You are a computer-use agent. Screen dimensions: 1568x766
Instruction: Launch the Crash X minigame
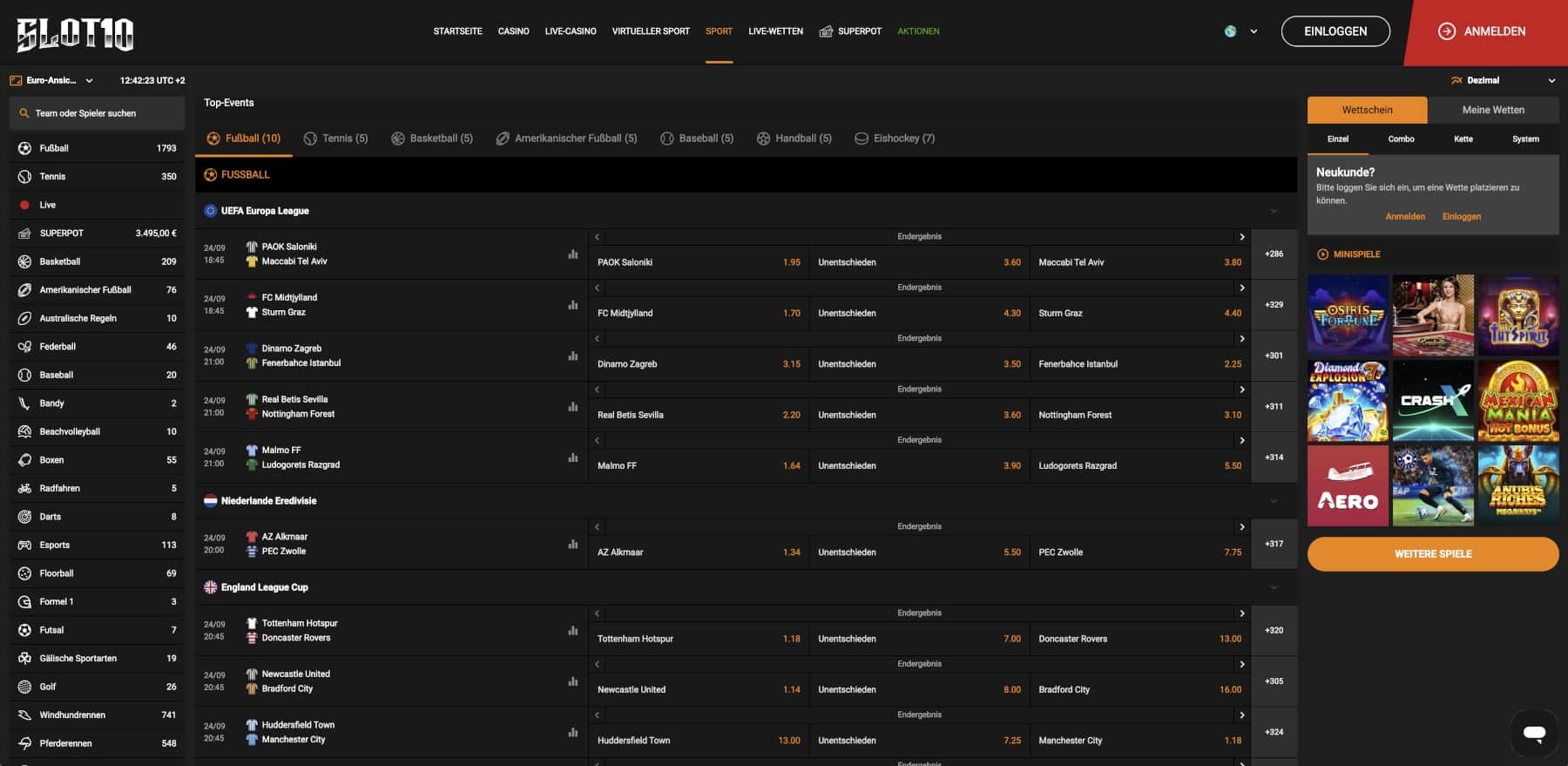(x=1433, y=400)
